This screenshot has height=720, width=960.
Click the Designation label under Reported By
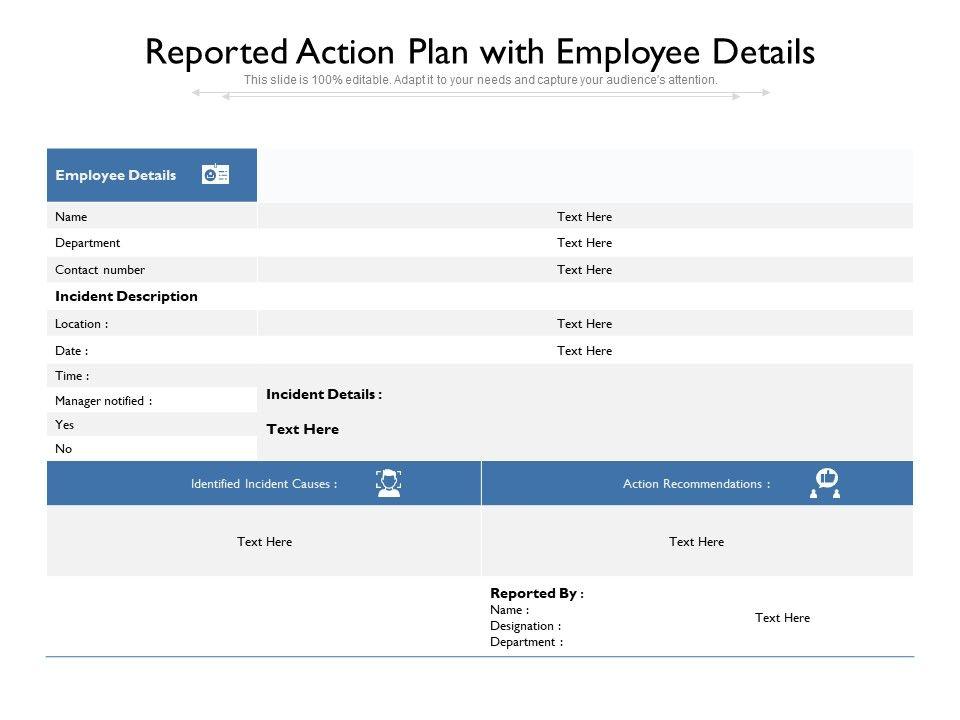tap(525, 626)
